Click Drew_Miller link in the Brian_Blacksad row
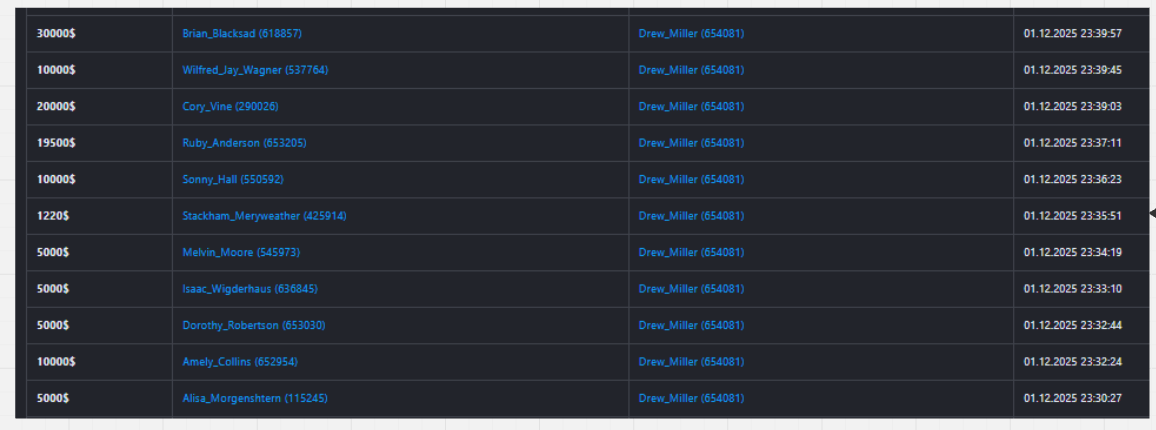The height and width of the screenshot is (430, 1156). tap(691, 34)
